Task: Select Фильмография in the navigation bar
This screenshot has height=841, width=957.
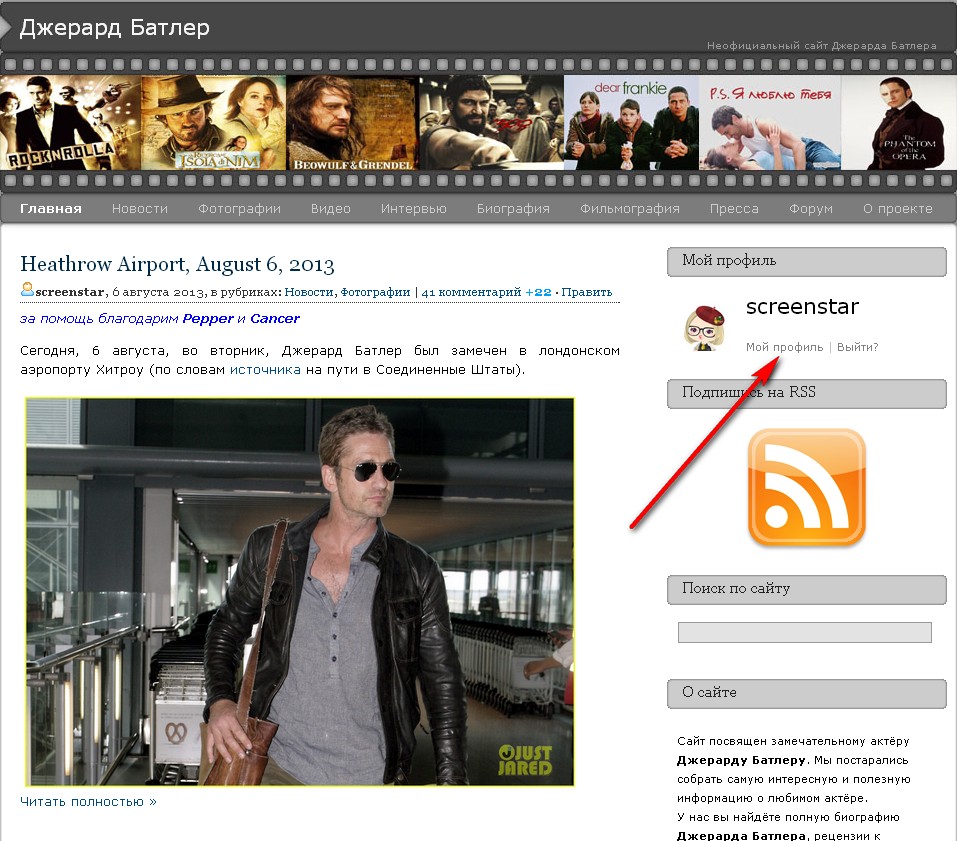Action: coord(629,209)
